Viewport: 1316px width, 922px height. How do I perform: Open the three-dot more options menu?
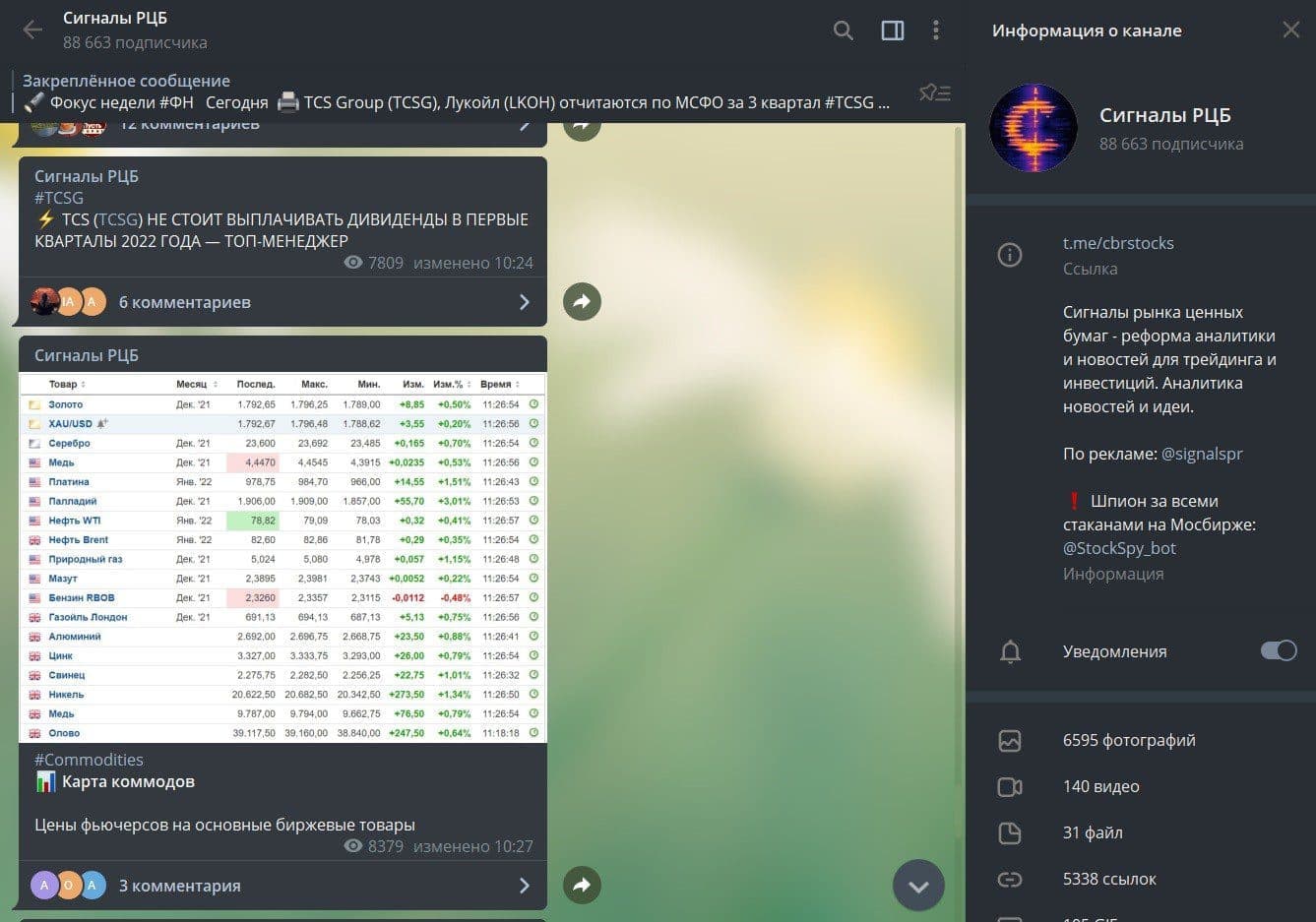pos(936,31)
